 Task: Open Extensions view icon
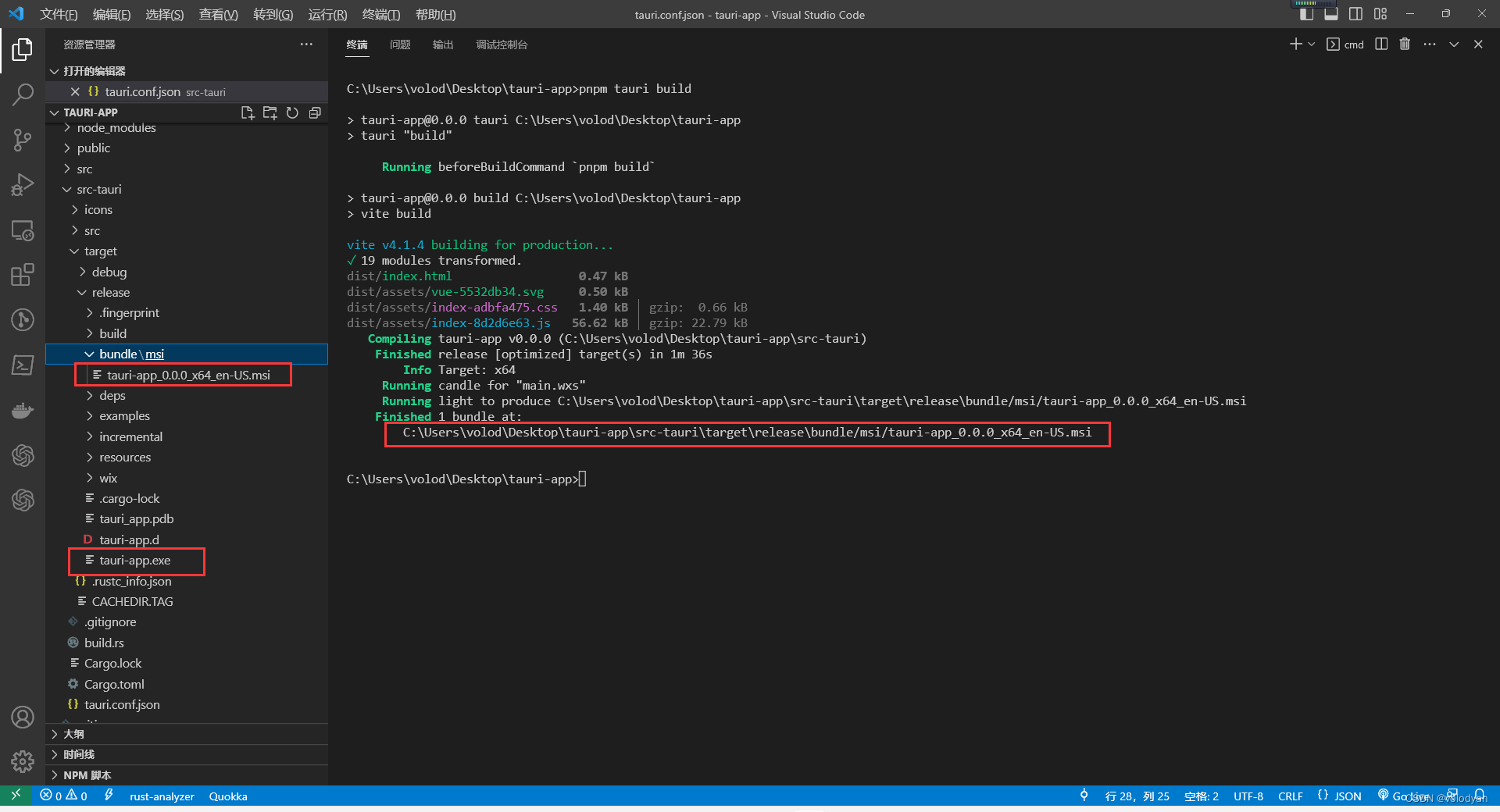coord(23,275)
